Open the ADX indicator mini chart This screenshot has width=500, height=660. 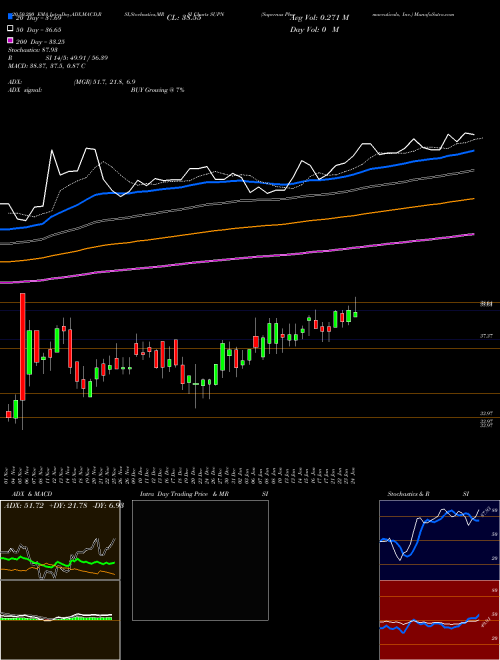click(60, 540)
